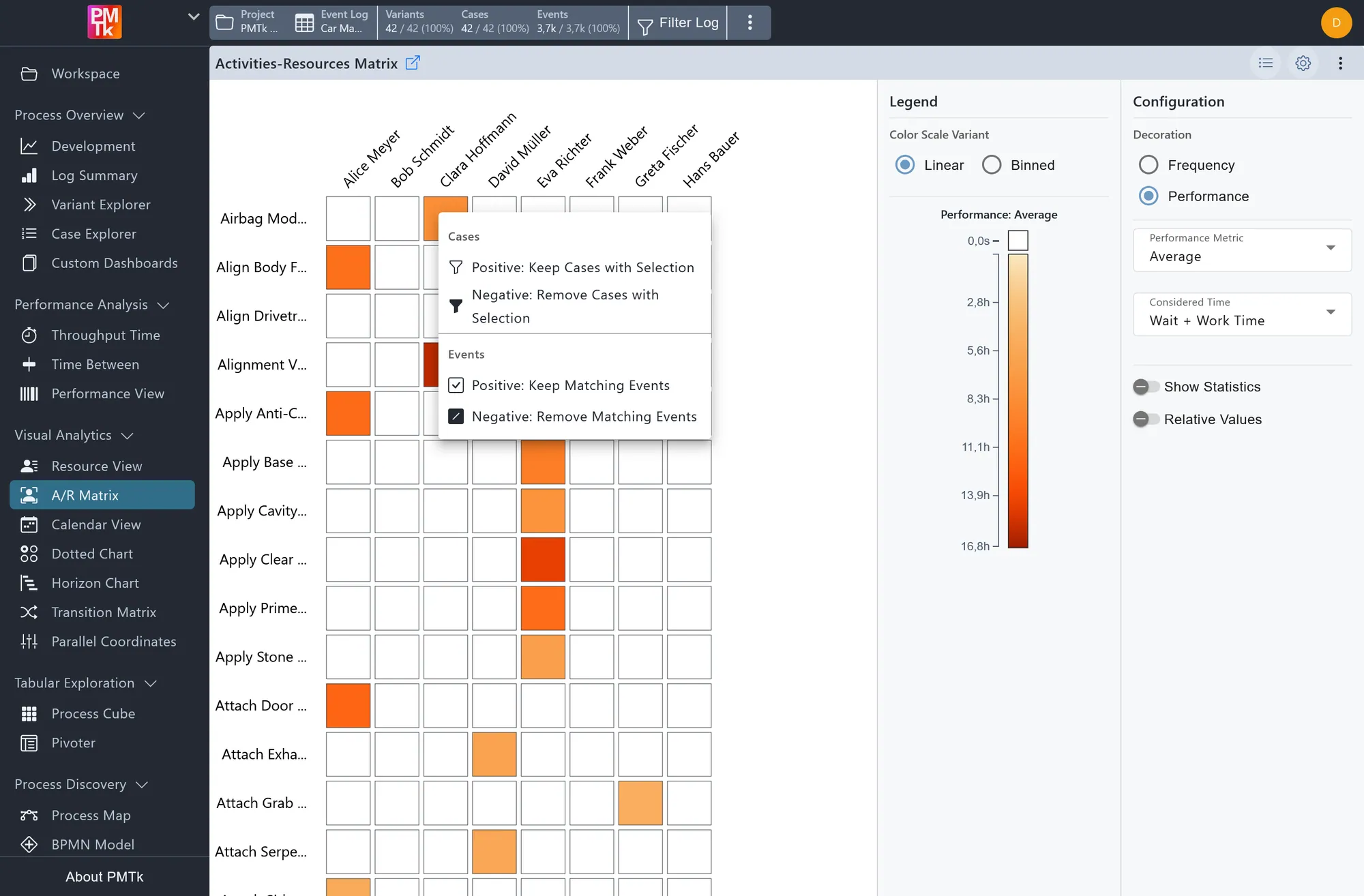Toggle the Show Statistics switch

pyautogui.click(x=1146, y=387)
